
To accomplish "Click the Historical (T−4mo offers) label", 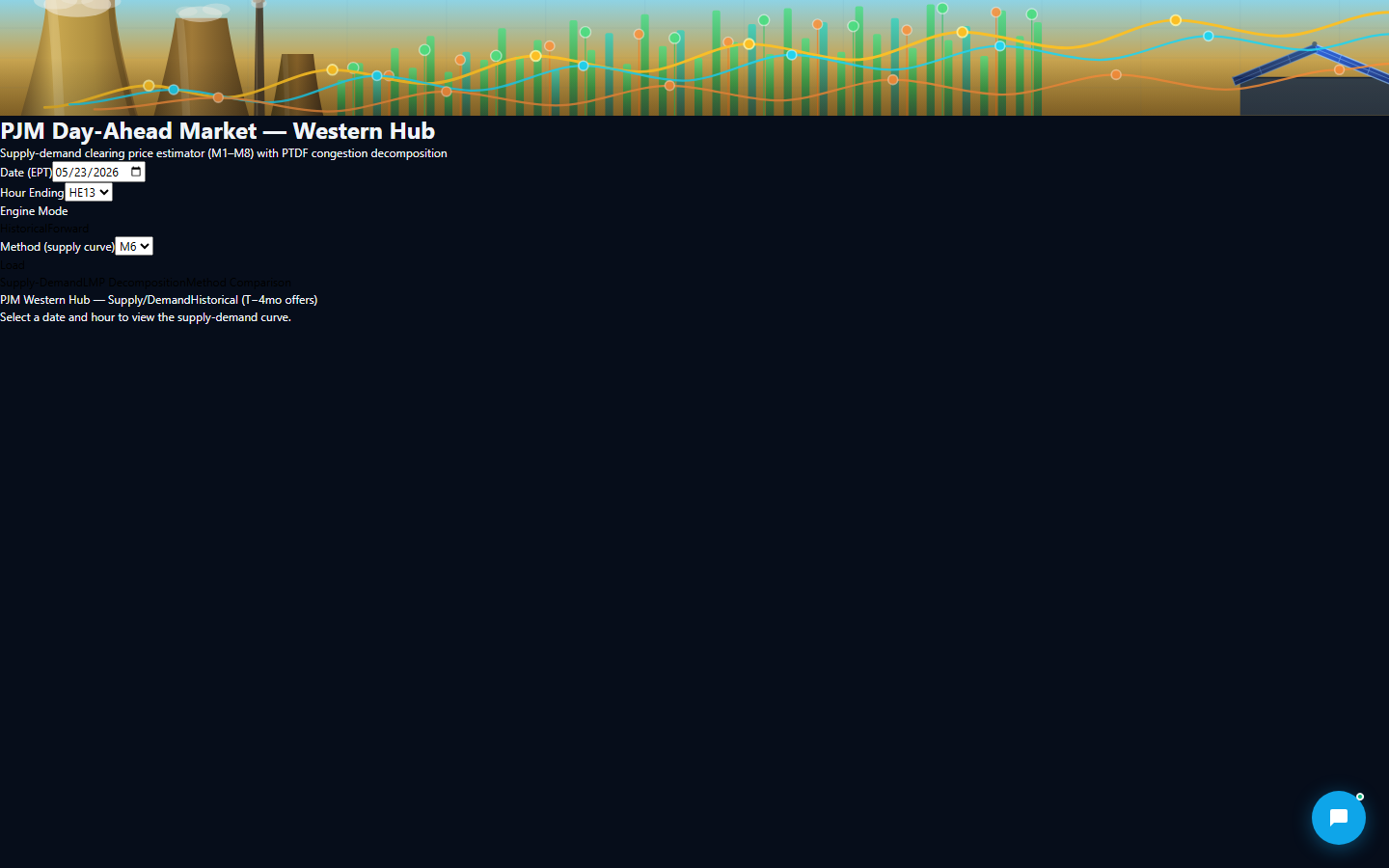I will coord(254,300).
